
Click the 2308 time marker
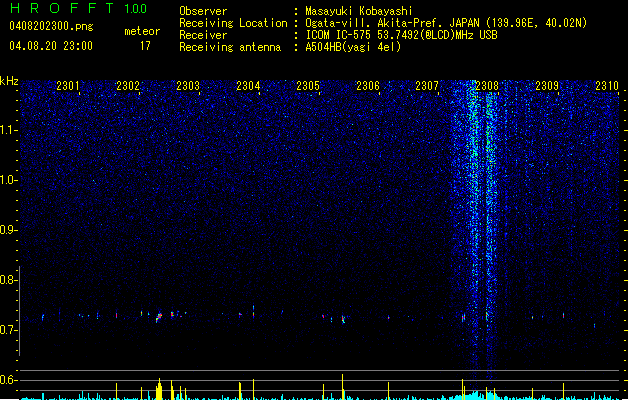click(x=487, y=86)
